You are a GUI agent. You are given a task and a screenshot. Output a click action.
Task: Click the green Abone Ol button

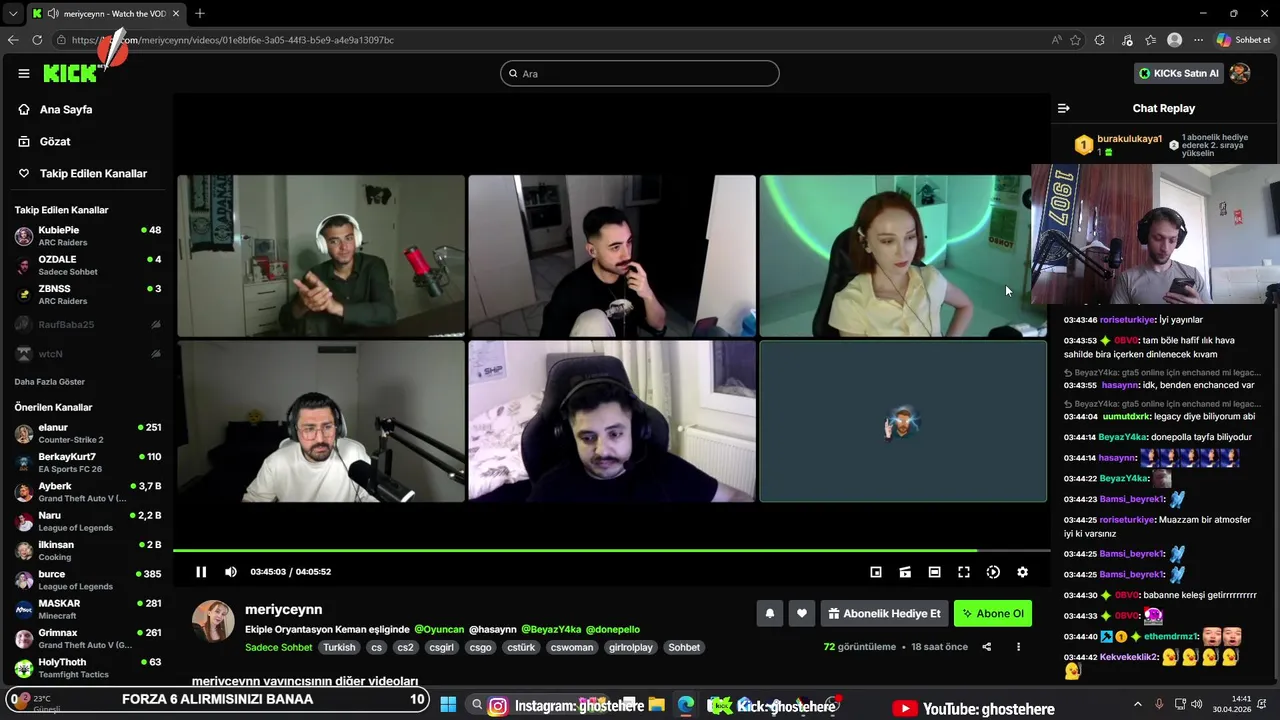point(993,614)
